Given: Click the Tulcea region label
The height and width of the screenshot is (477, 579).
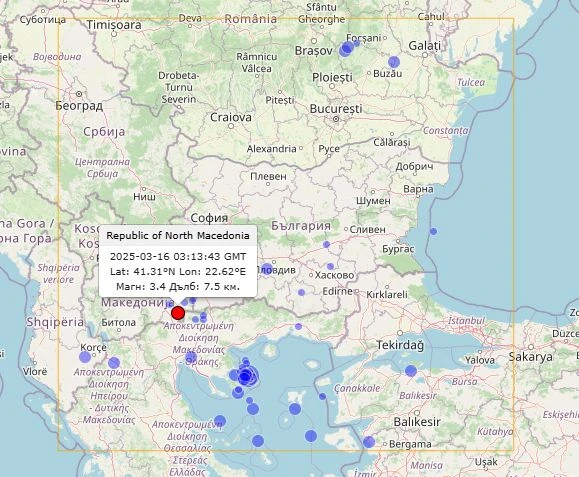Looking at the screenshot, I should 471,82.
